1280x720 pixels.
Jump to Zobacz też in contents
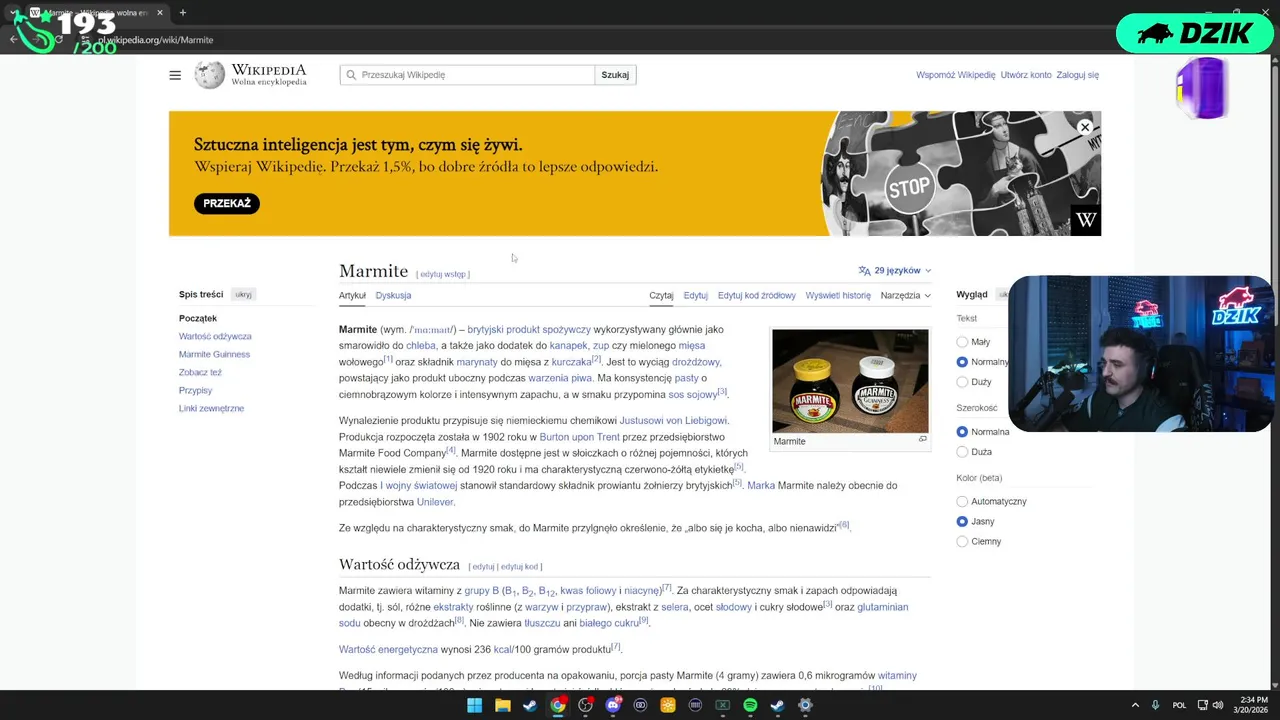click(x=200, y=373)
